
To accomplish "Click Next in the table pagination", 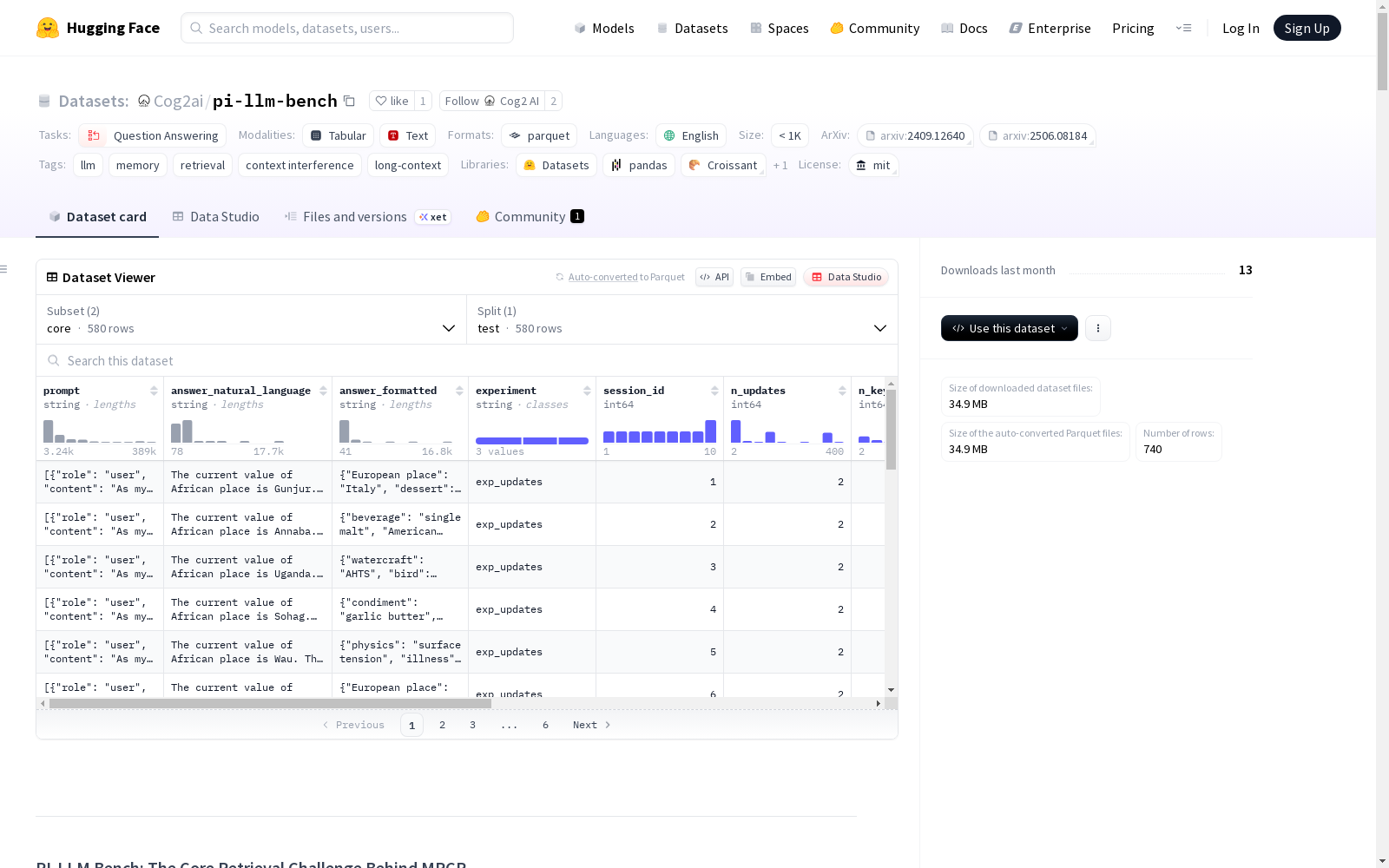I will coord(592,725).
